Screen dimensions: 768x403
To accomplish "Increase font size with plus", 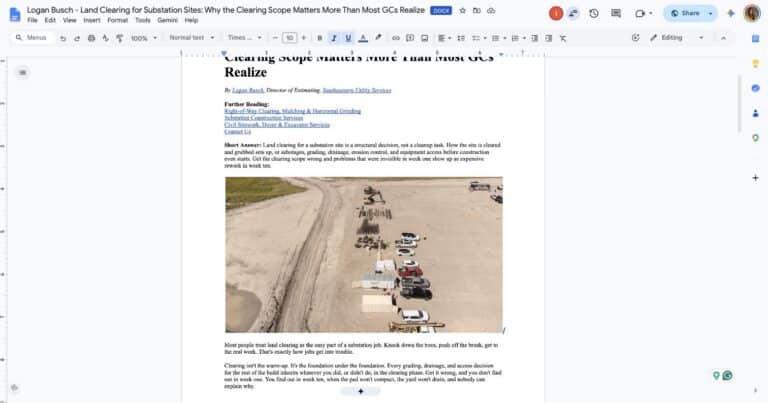I will pos(304,38).
